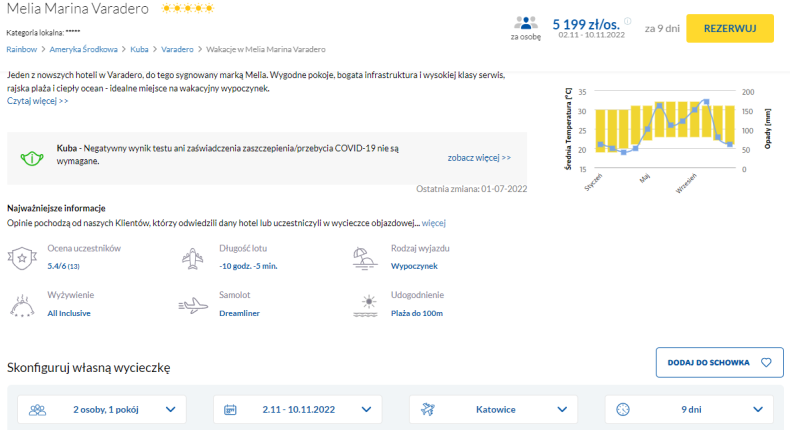Click the więcej link after the opinions text
790x430 pixels.
434,223
